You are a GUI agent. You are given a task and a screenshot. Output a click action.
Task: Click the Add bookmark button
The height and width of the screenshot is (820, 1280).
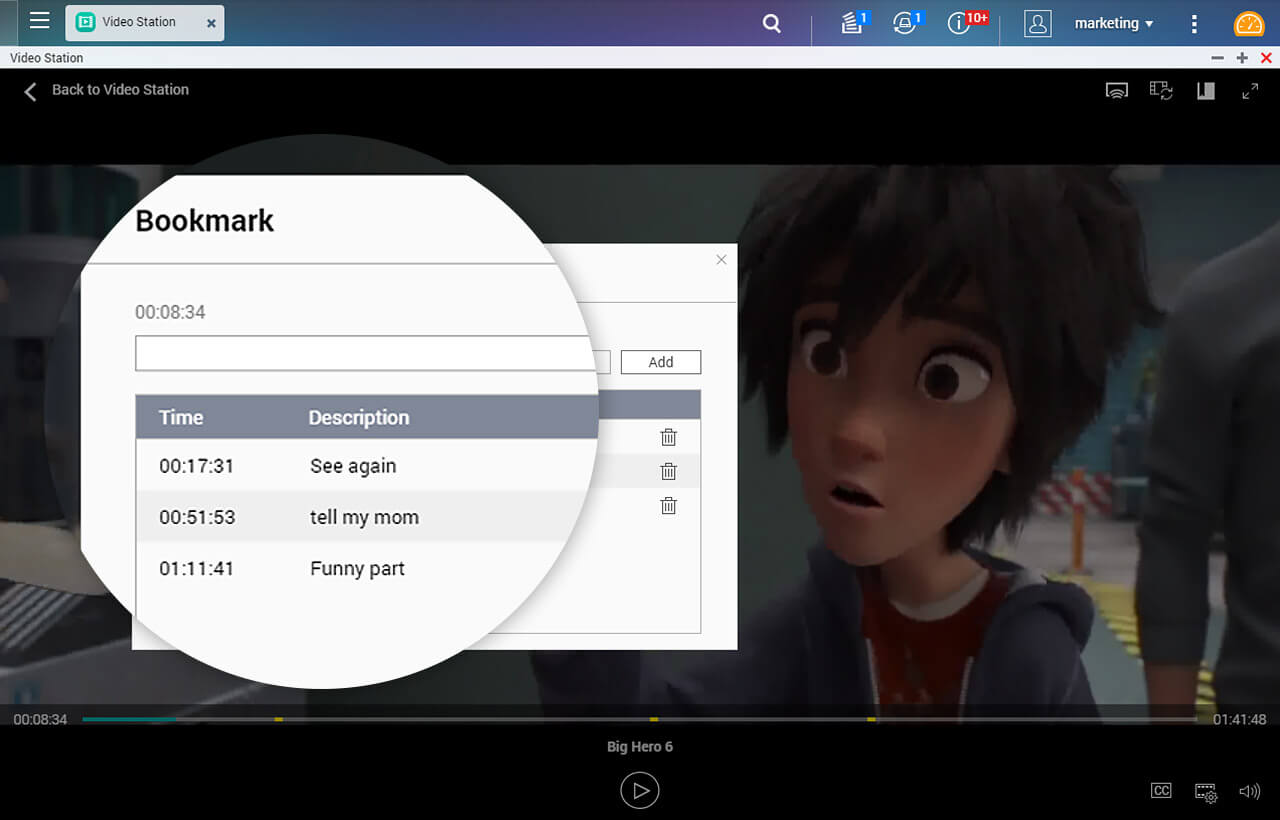661,362
